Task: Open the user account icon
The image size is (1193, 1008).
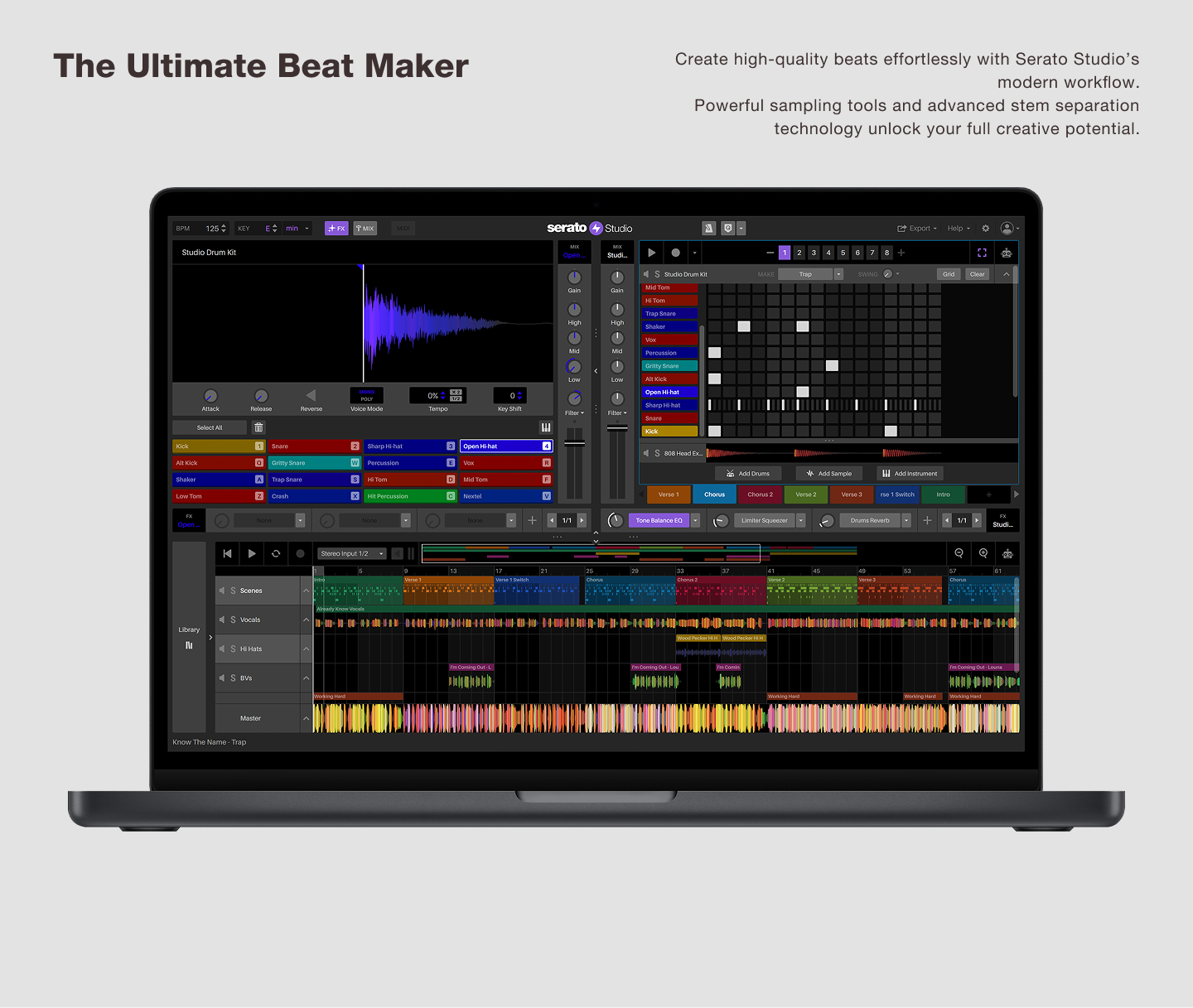Action: tap(1007, 229)
